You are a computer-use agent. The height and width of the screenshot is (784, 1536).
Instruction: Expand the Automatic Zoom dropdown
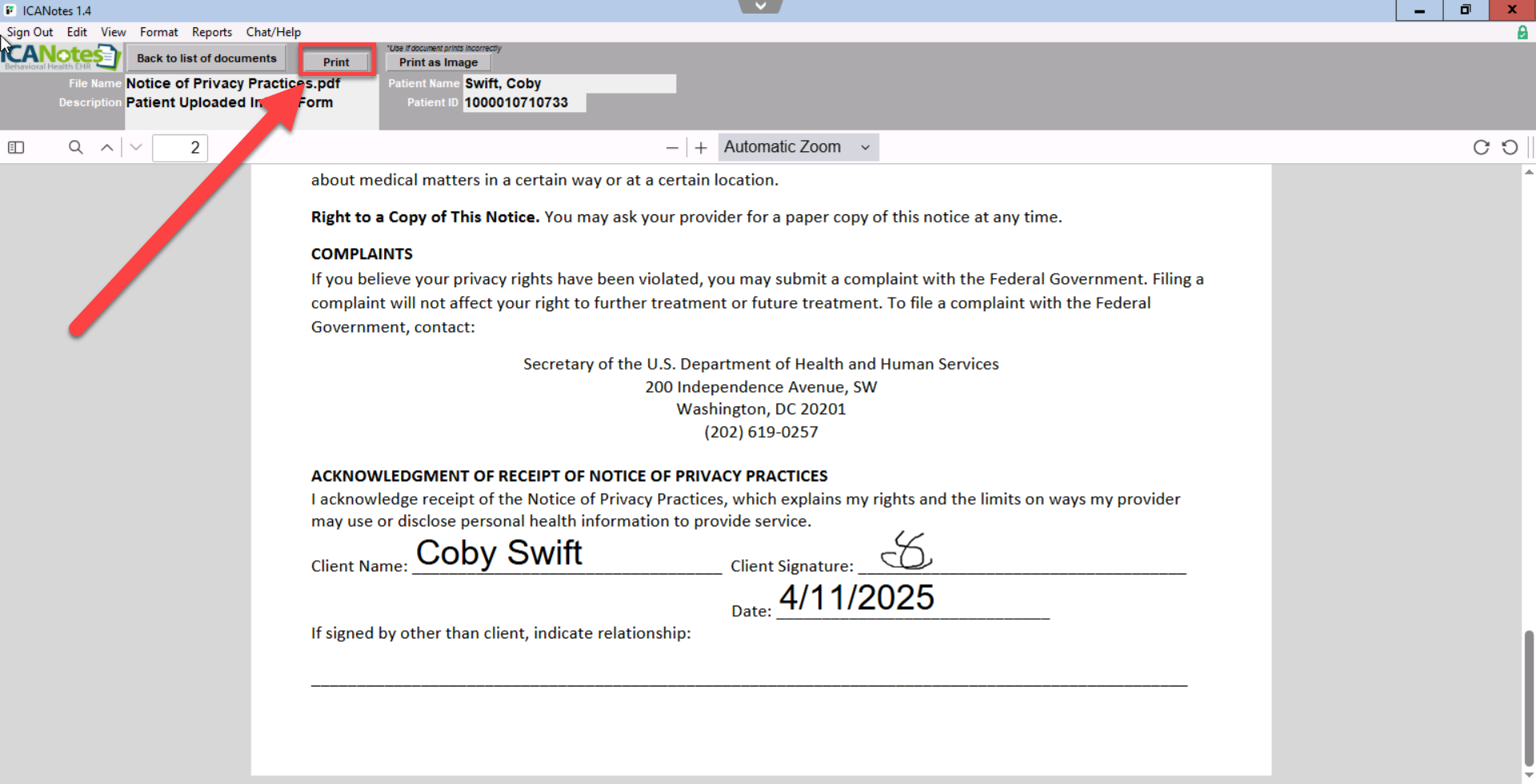tap(797, 147)
